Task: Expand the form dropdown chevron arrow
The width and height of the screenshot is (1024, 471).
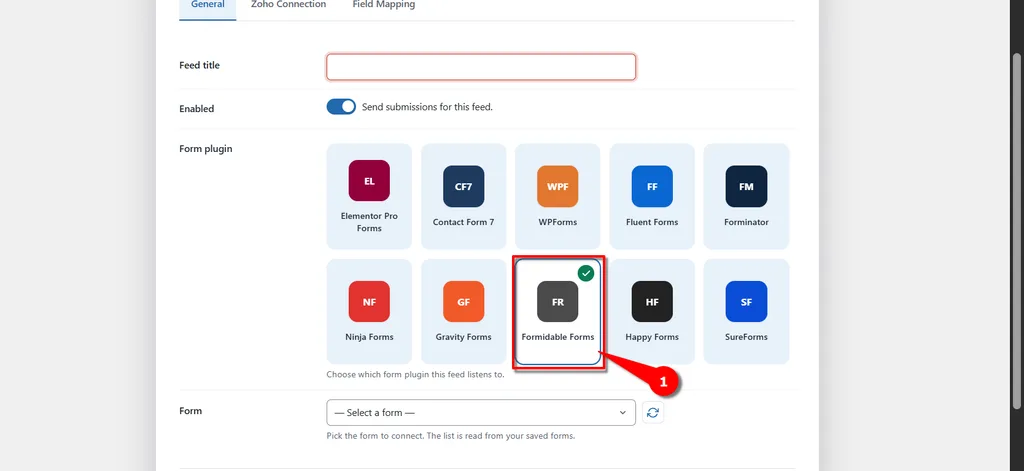Action: click(x=622, y=413)
